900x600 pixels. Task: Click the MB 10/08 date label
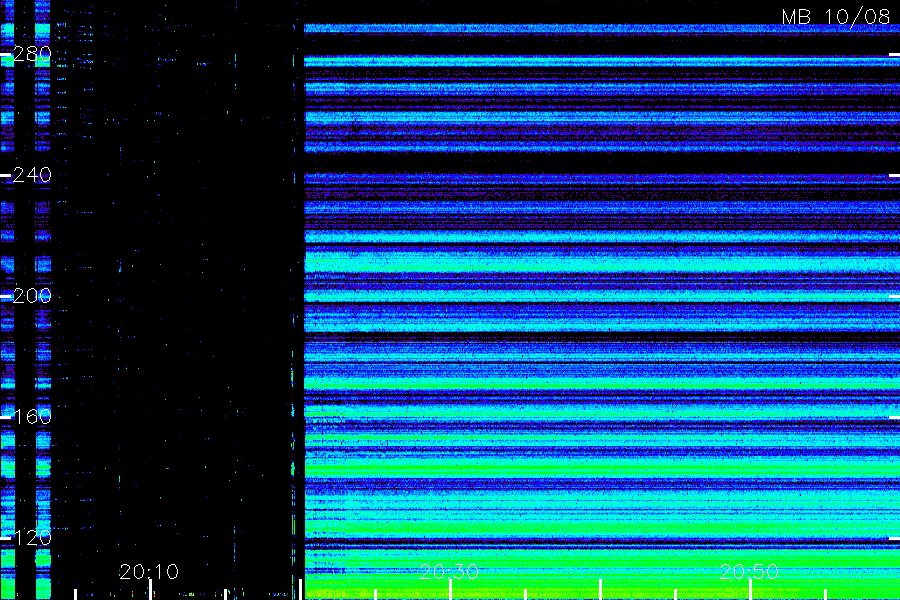coord(836,17)
